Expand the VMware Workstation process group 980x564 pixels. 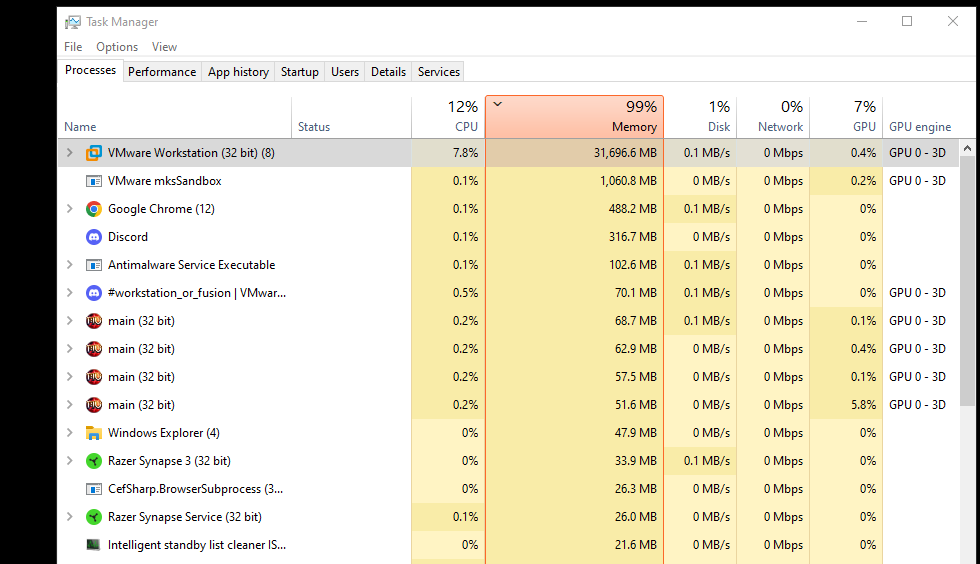[x=70, y=153]
